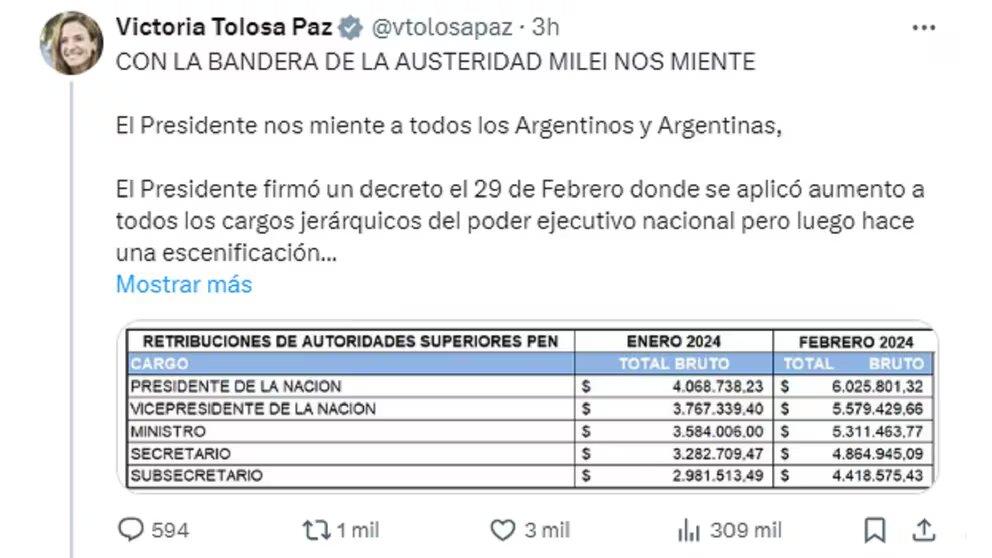Click the retweet arrows icon
This screenshot has height=558, width=992.
coord(316,530)
